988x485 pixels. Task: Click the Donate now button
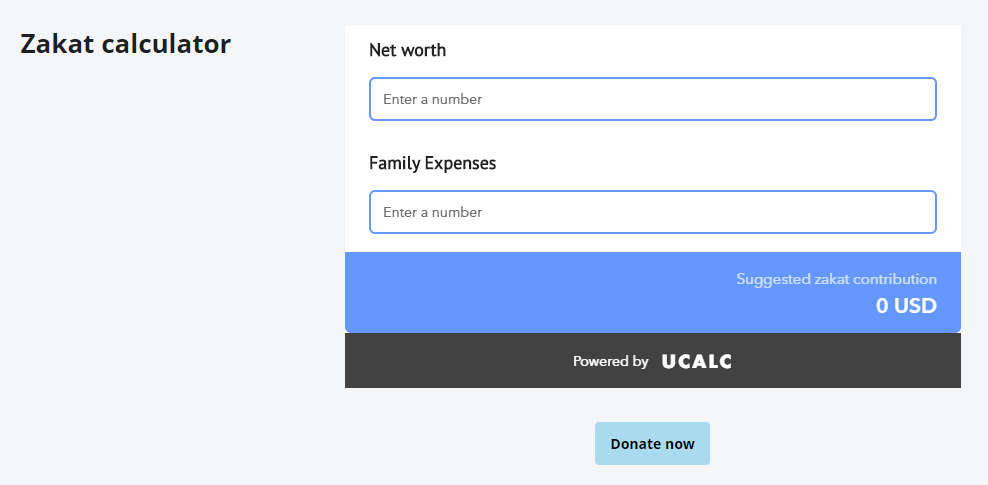click(652, 443)
